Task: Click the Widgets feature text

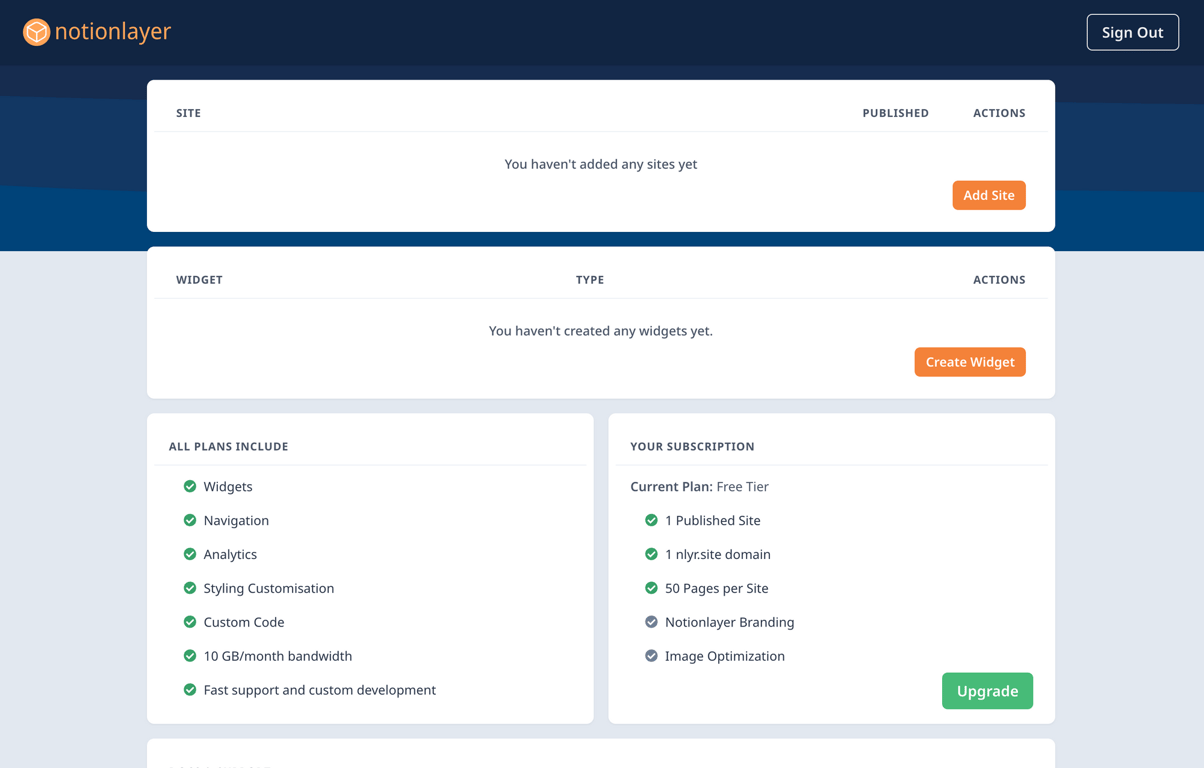Action: pos(228,487)
